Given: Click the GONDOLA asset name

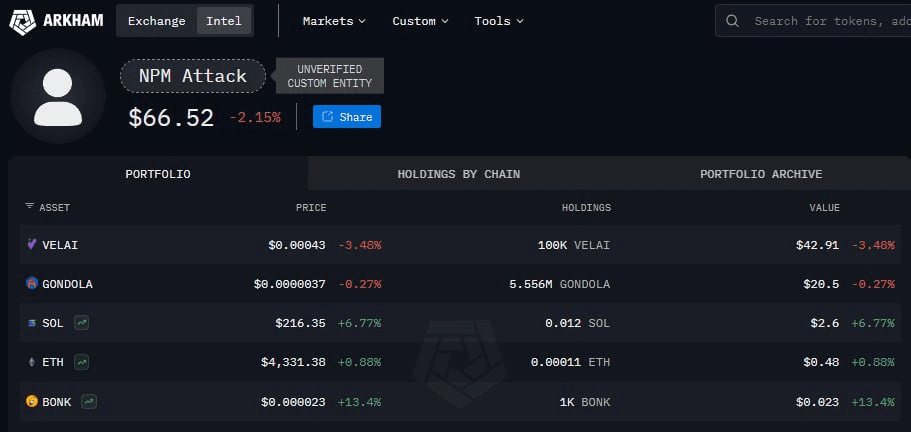Looking at the screenshot, I should pyautogui.click(x=67, y=284).
